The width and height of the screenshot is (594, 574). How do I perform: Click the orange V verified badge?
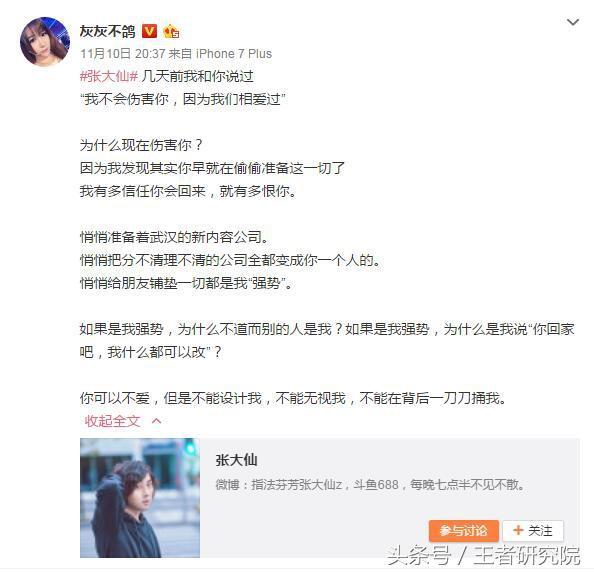[x=149, y=31]
